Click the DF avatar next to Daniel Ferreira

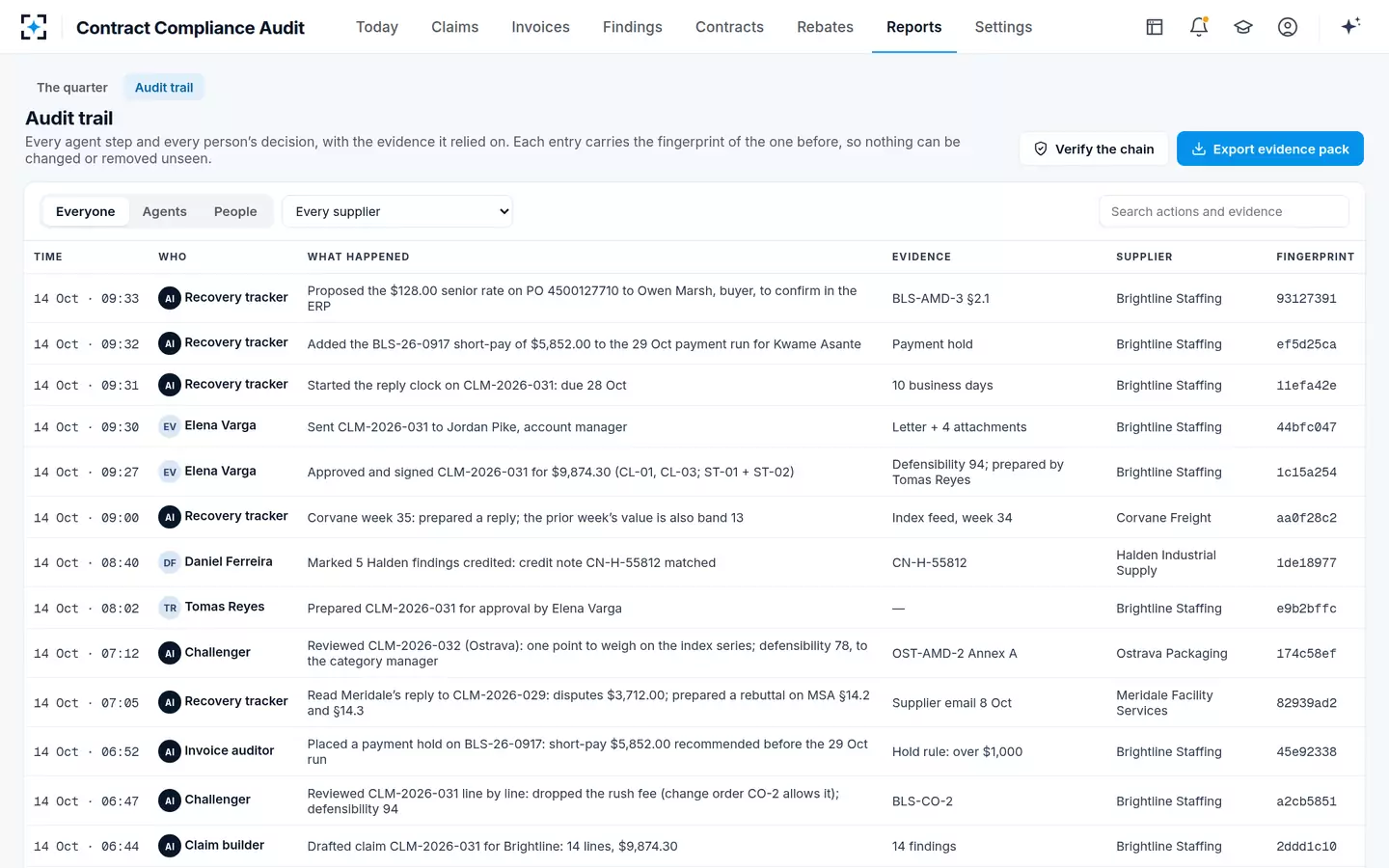click(170, 562)
